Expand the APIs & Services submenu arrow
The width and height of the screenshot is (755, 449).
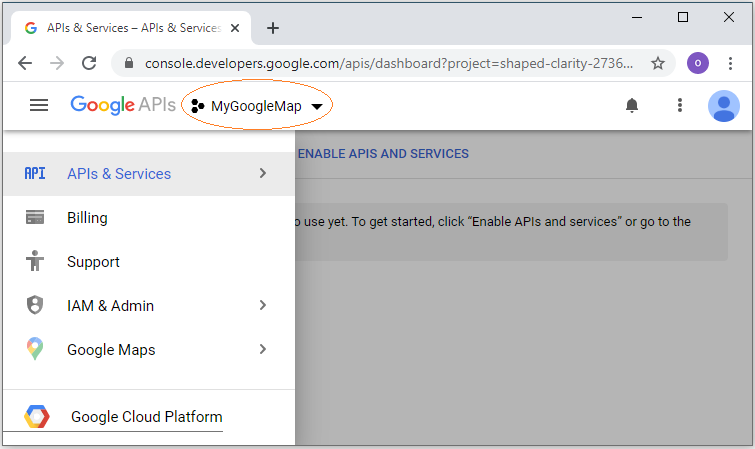pyautogui.click(x=263, y=173)
